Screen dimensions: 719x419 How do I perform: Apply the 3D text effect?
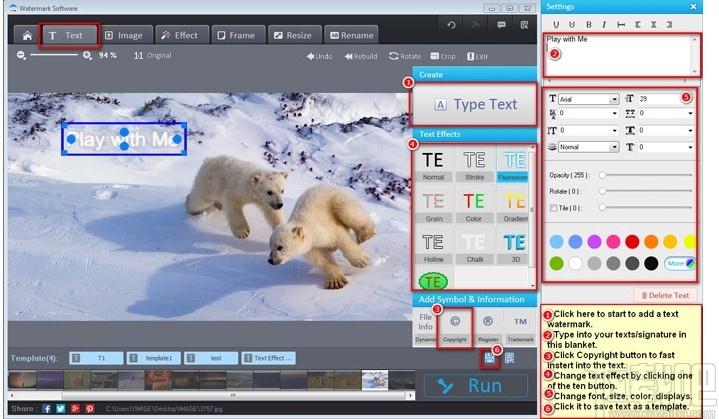coord(514,247)
